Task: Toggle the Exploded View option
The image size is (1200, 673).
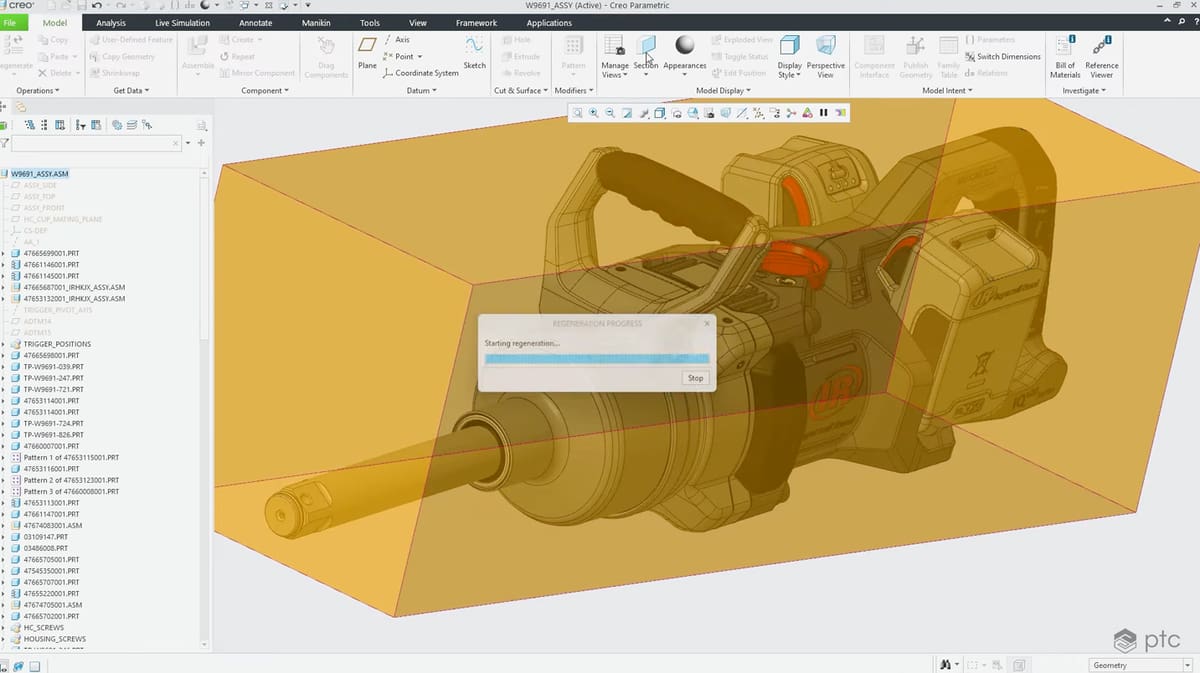Action: pos(742,40)
